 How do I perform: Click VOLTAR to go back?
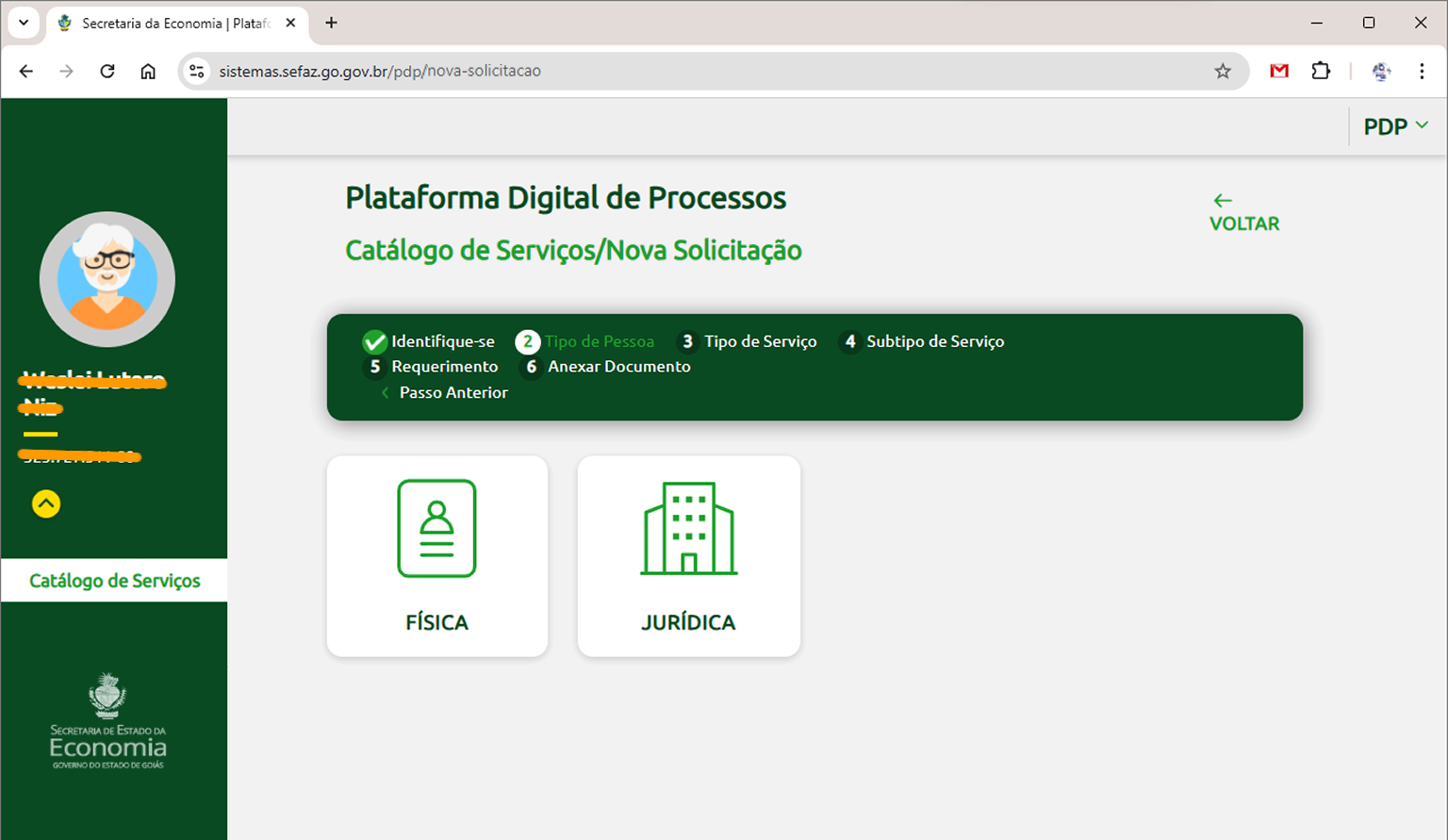pyautogui.click(x=1243, y=211)
